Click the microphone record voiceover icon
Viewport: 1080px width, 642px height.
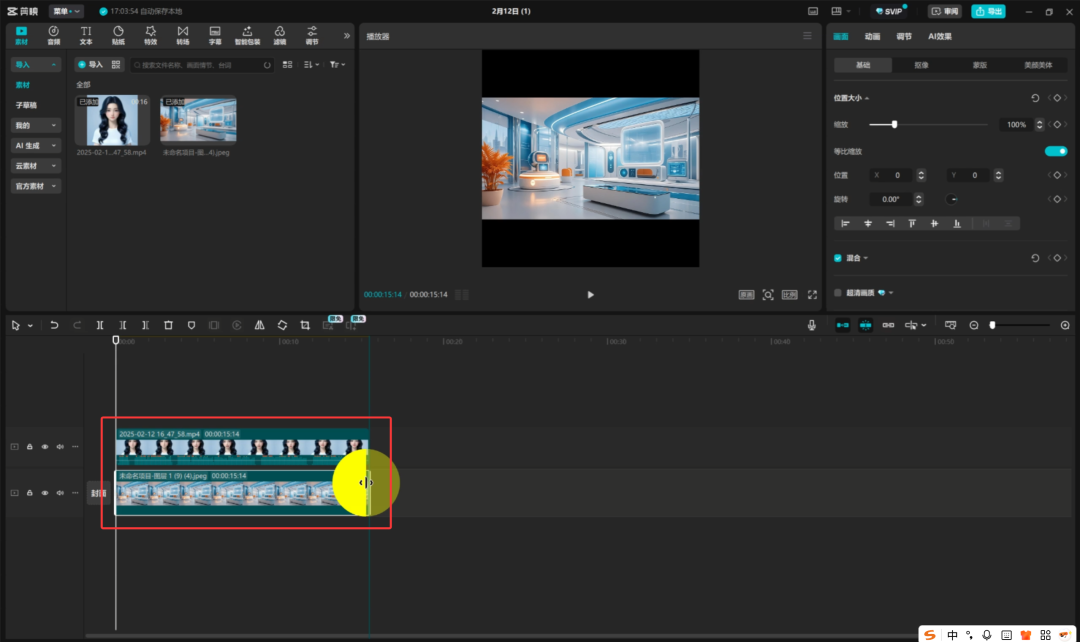coord(812,325)
